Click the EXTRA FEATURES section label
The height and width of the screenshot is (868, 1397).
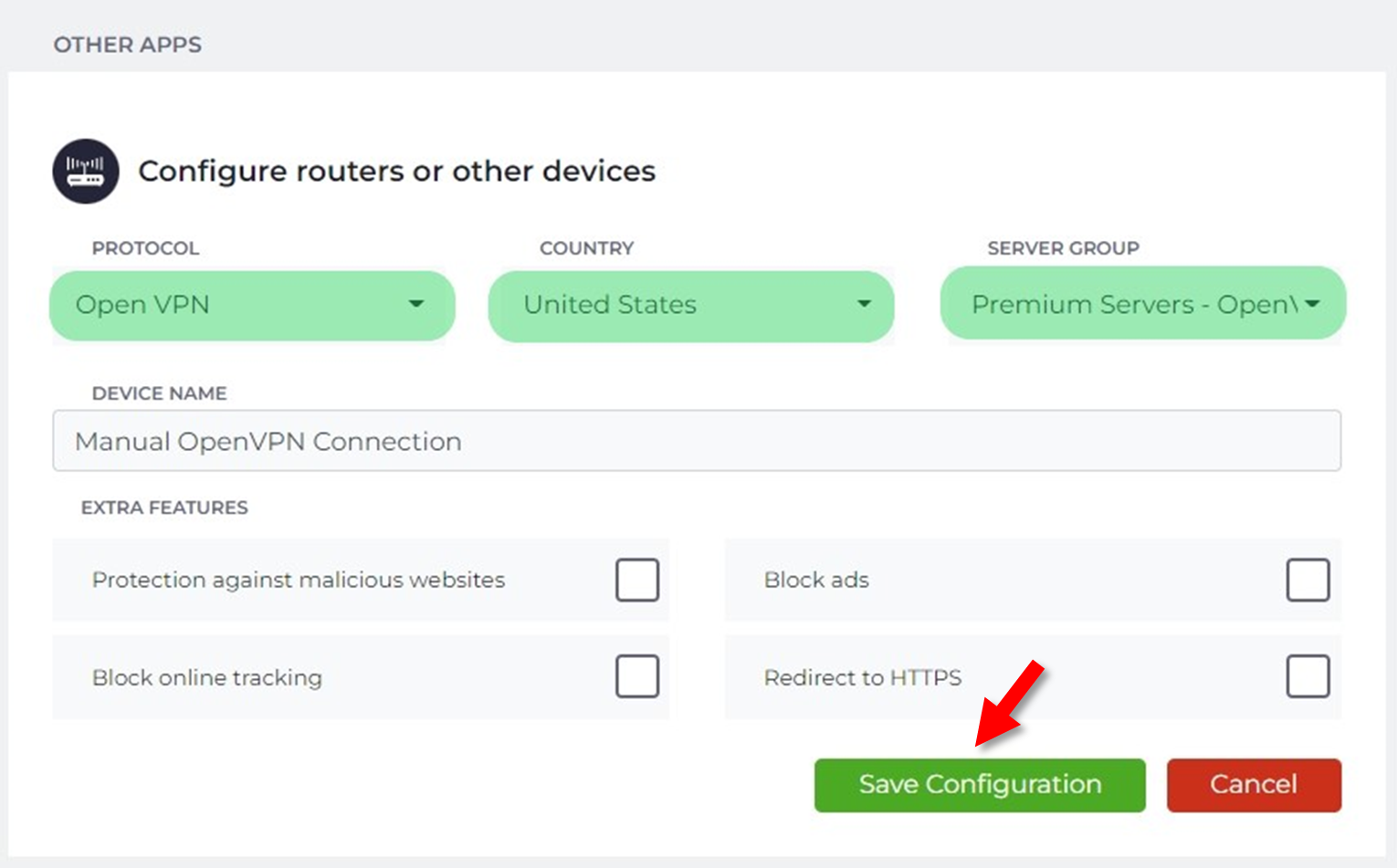tap(164, 507)
